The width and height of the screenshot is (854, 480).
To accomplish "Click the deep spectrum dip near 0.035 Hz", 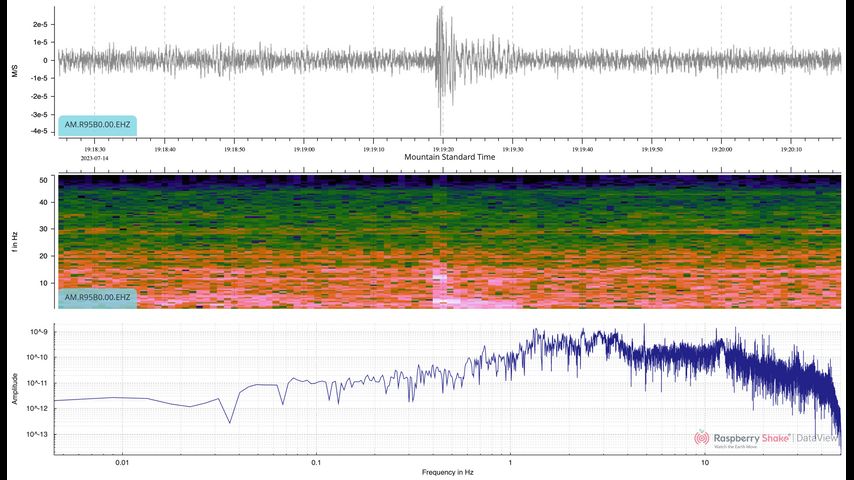I will coord(230,421).
